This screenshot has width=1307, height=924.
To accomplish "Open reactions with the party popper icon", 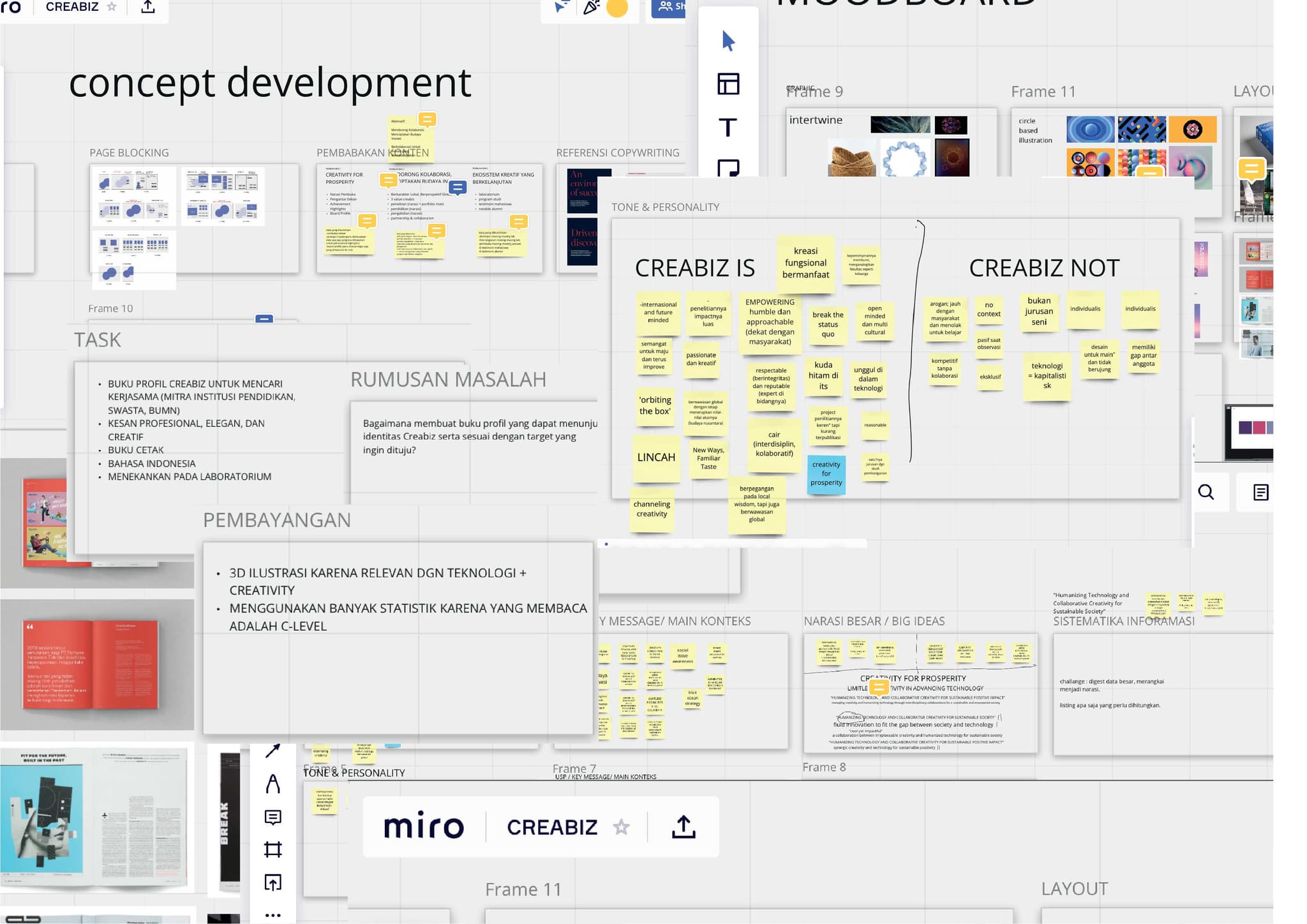I will (x=591, y=7).
